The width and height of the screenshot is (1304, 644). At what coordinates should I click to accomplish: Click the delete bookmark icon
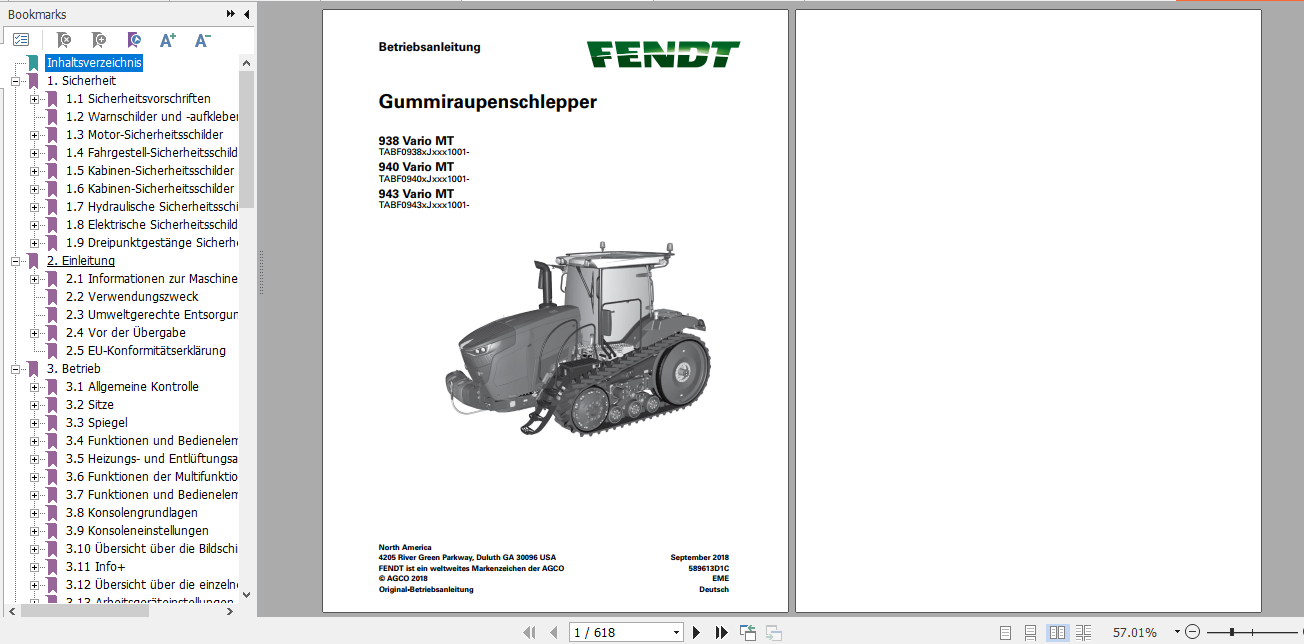[63, 40]
